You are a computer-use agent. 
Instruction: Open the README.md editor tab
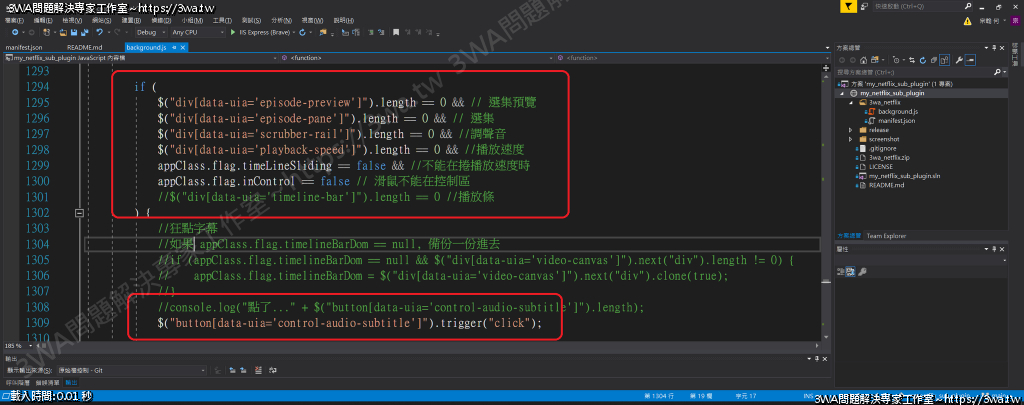coord(84,47)
